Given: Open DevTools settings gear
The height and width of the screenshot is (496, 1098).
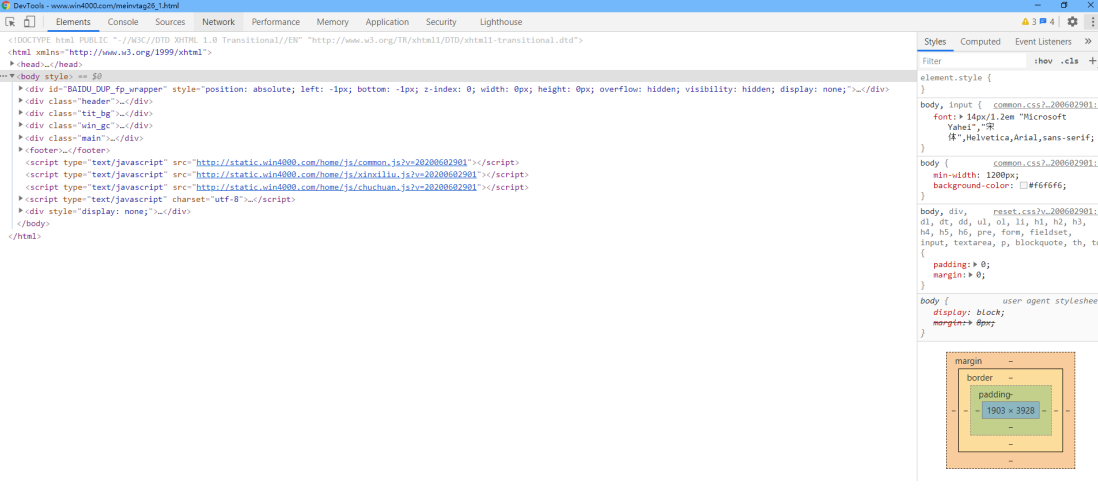Looking at the screenshot, I should tap(1072, 22).
